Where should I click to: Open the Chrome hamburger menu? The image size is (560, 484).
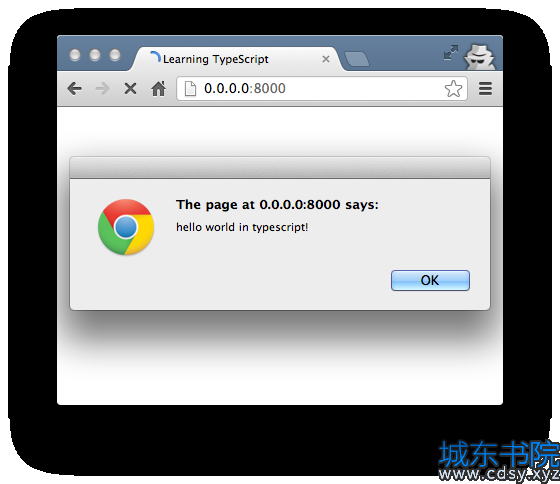click(485, 89)
